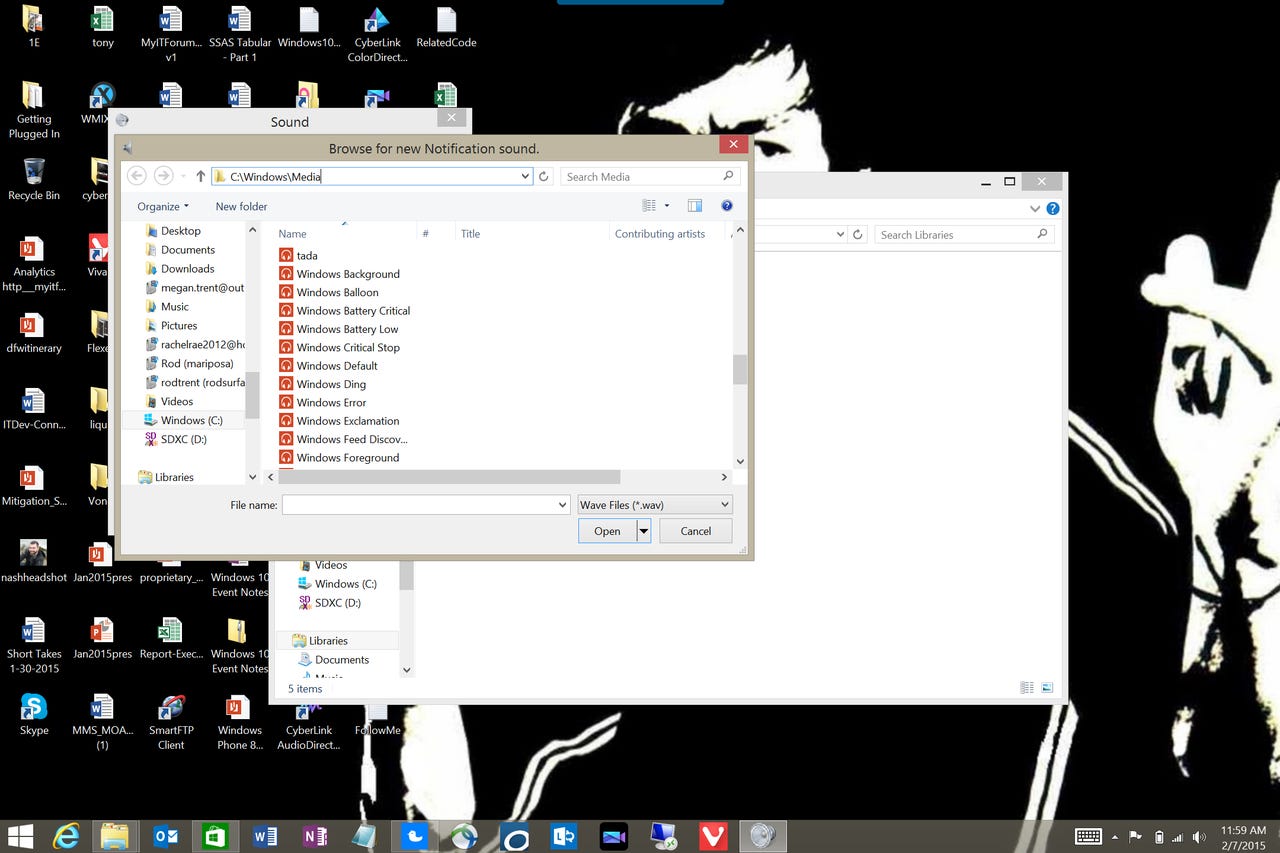
Task: Open the Wave Files file type dropdown
Action: 653,505
